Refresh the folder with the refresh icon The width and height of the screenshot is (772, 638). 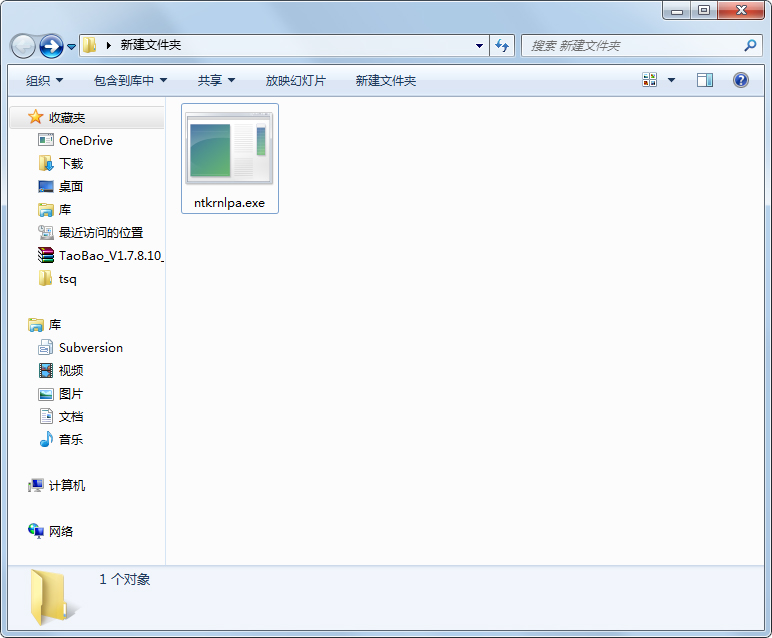click(x=502, y=46)
